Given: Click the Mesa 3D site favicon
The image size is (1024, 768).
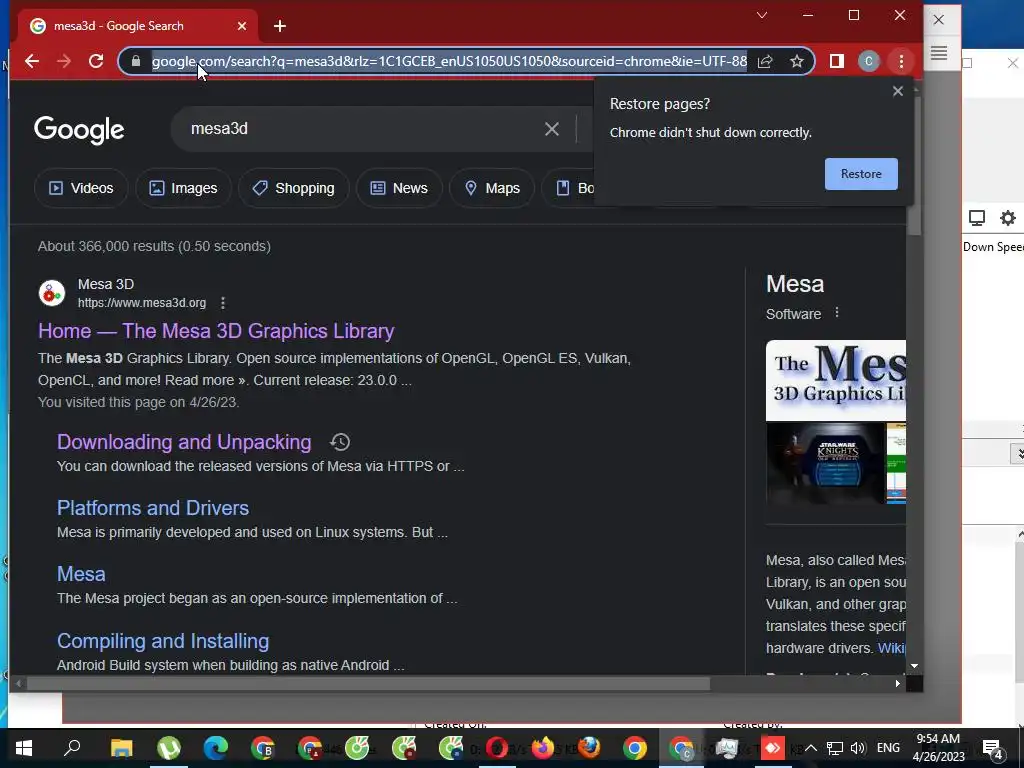Looking at the screenshot, I should pyautogui.click(x=52, y=293).
